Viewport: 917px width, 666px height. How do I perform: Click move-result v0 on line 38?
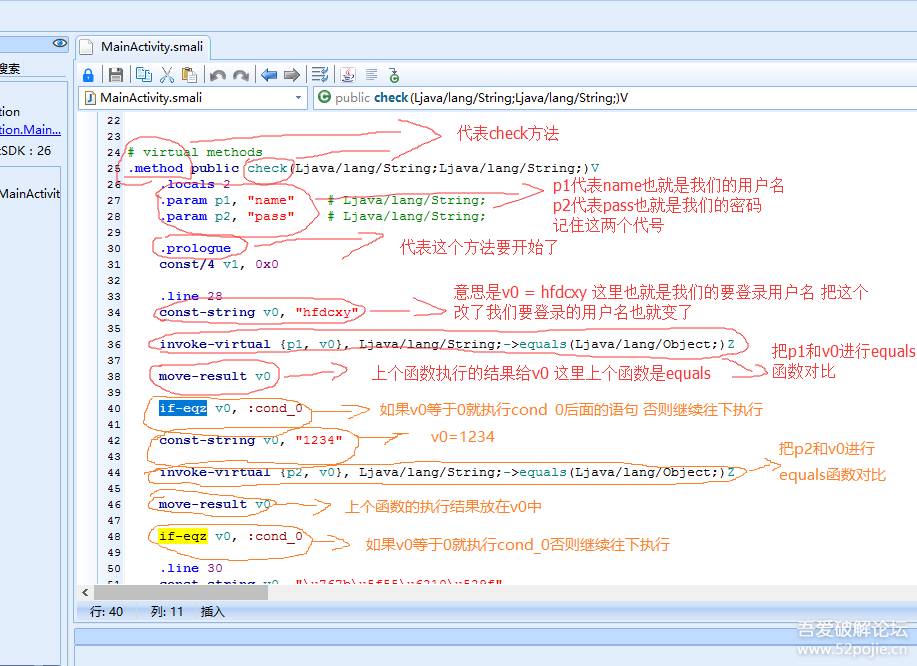pyautogui.click(x=215, y=376)
